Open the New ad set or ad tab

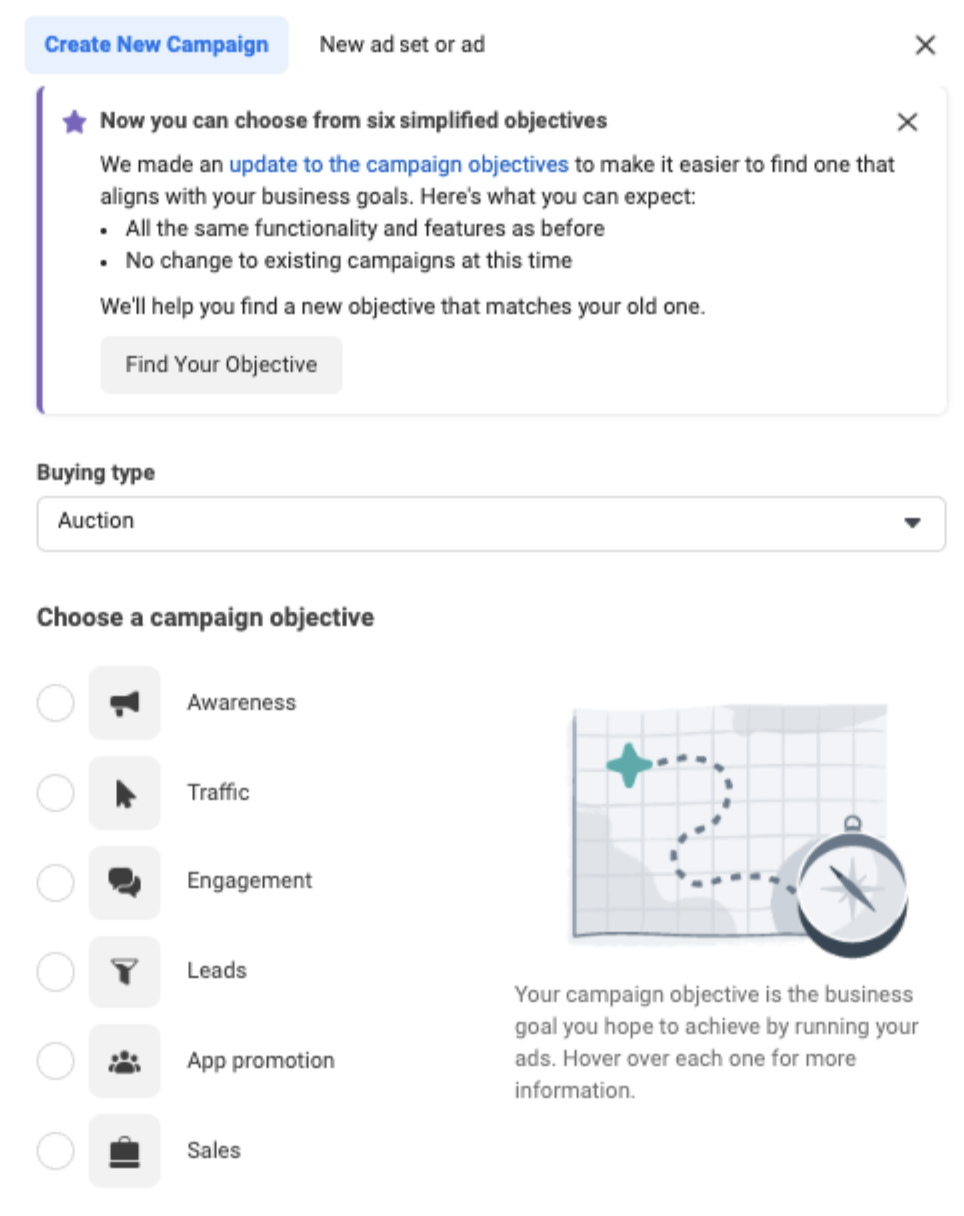401,44
